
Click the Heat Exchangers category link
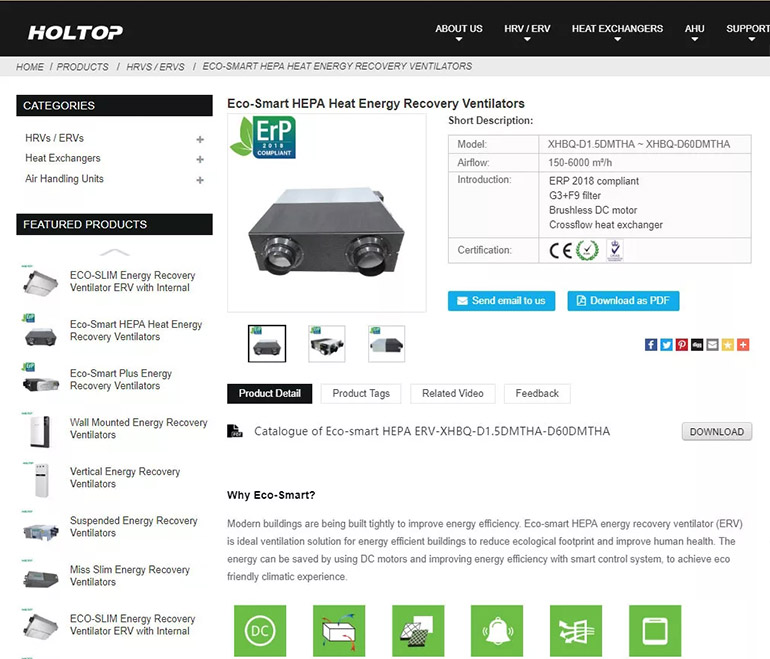coord(63,158)
